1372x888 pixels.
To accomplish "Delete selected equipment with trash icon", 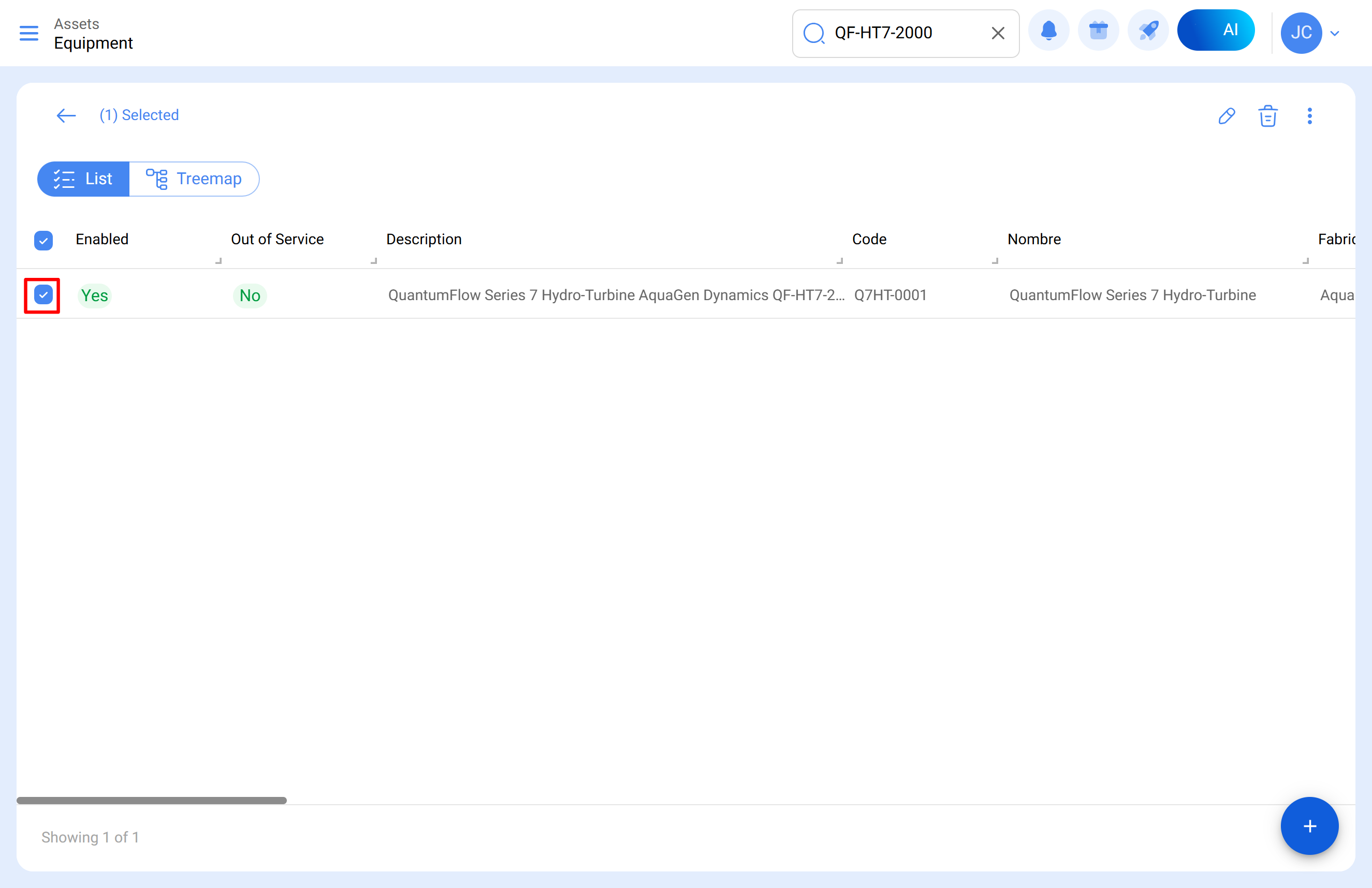I will point(1267,116).
